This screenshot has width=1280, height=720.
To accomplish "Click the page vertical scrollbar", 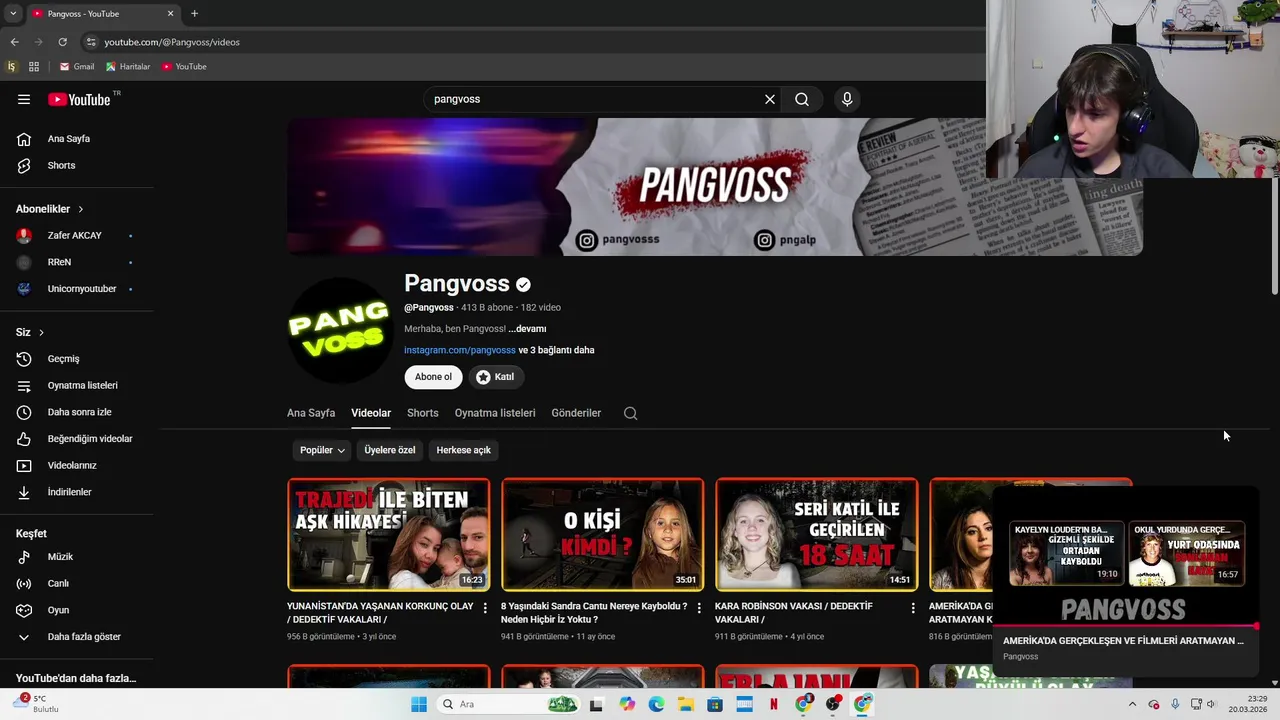I will pos(1274,238).
